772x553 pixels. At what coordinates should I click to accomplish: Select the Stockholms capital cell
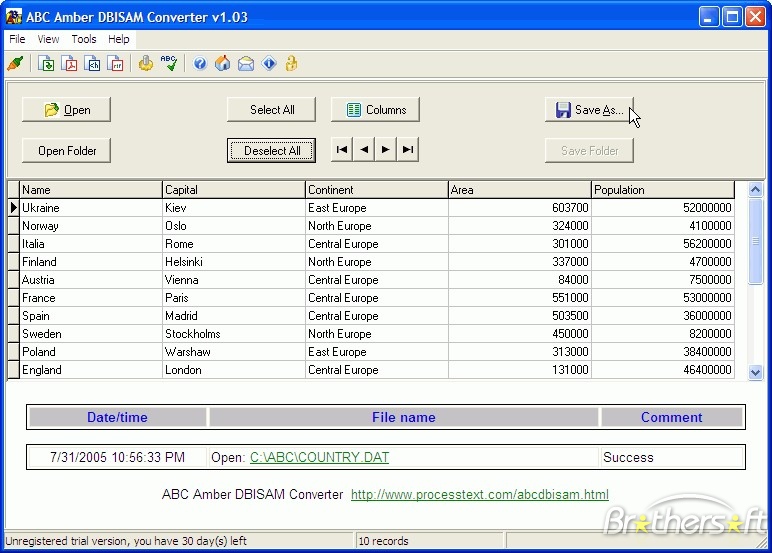point(233,334)
